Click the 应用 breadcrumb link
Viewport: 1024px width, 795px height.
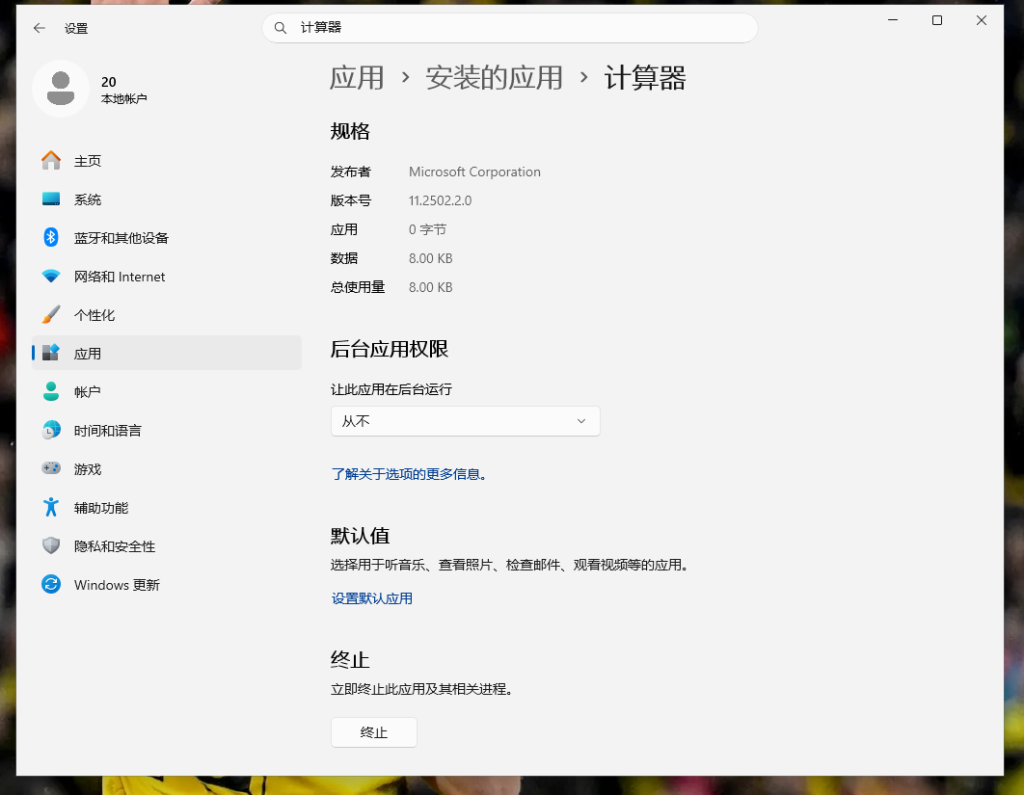click(x=357, y=78)
